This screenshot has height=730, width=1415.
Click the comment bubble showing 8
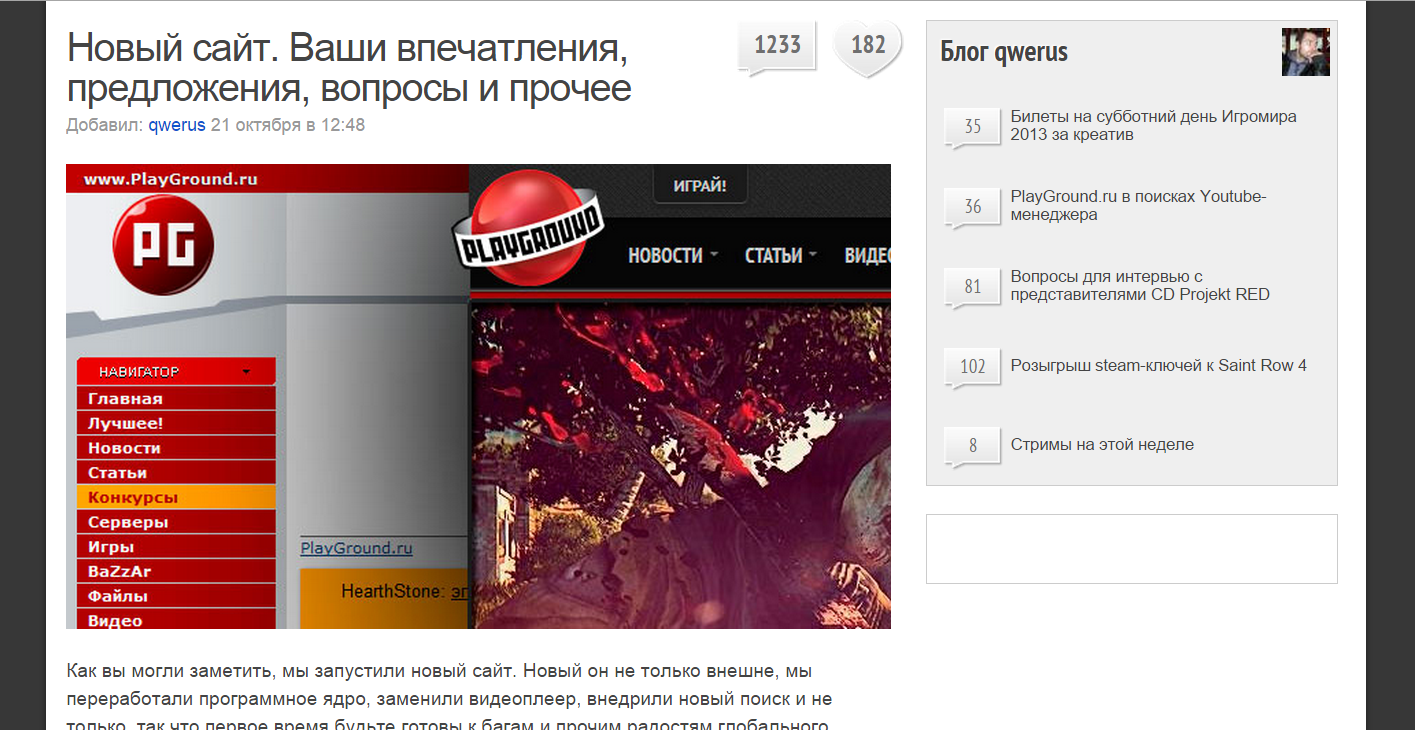[x=972, y=447]
